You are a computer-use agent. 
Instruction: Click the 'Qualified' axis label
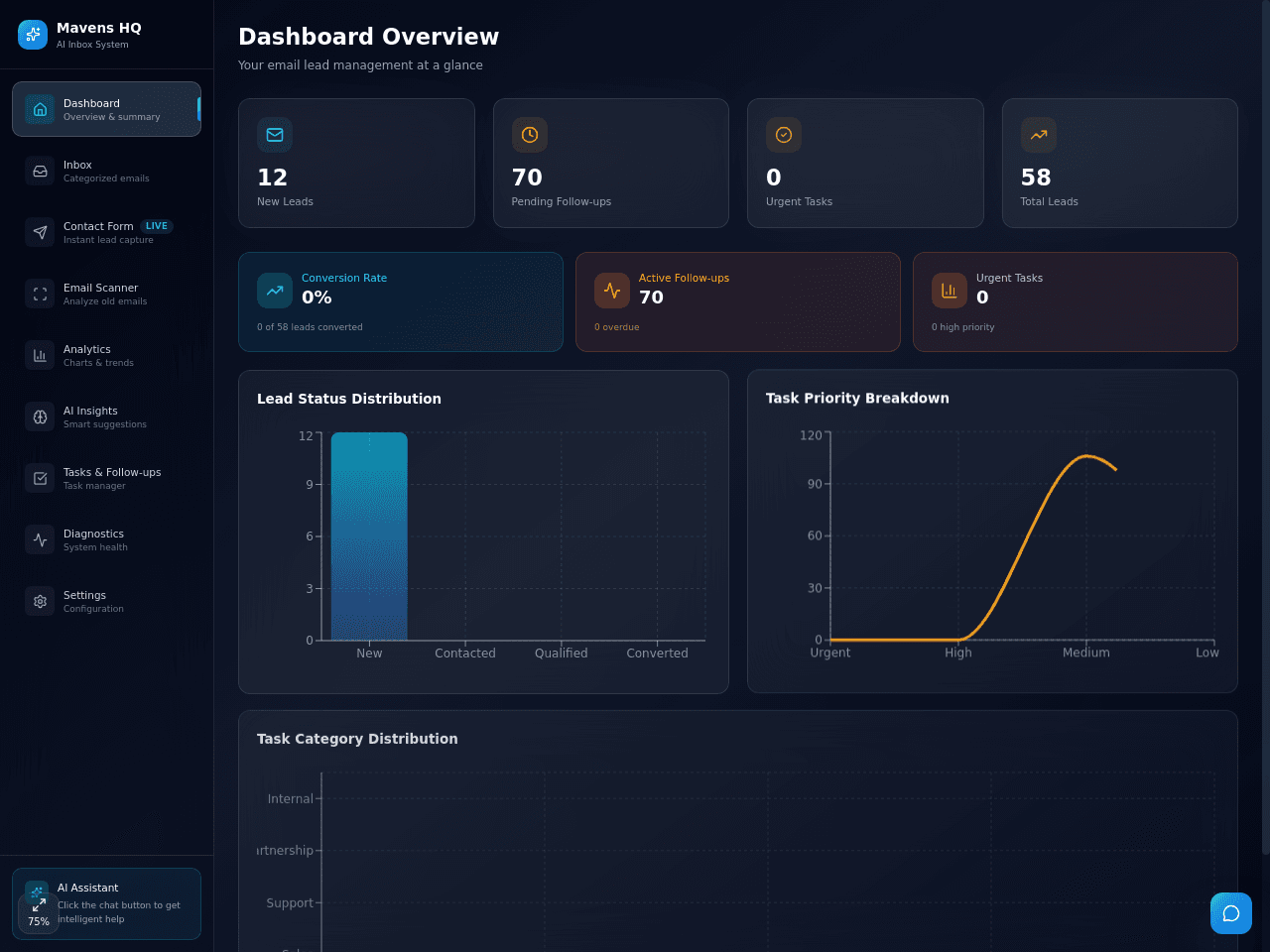coord(562,654)
